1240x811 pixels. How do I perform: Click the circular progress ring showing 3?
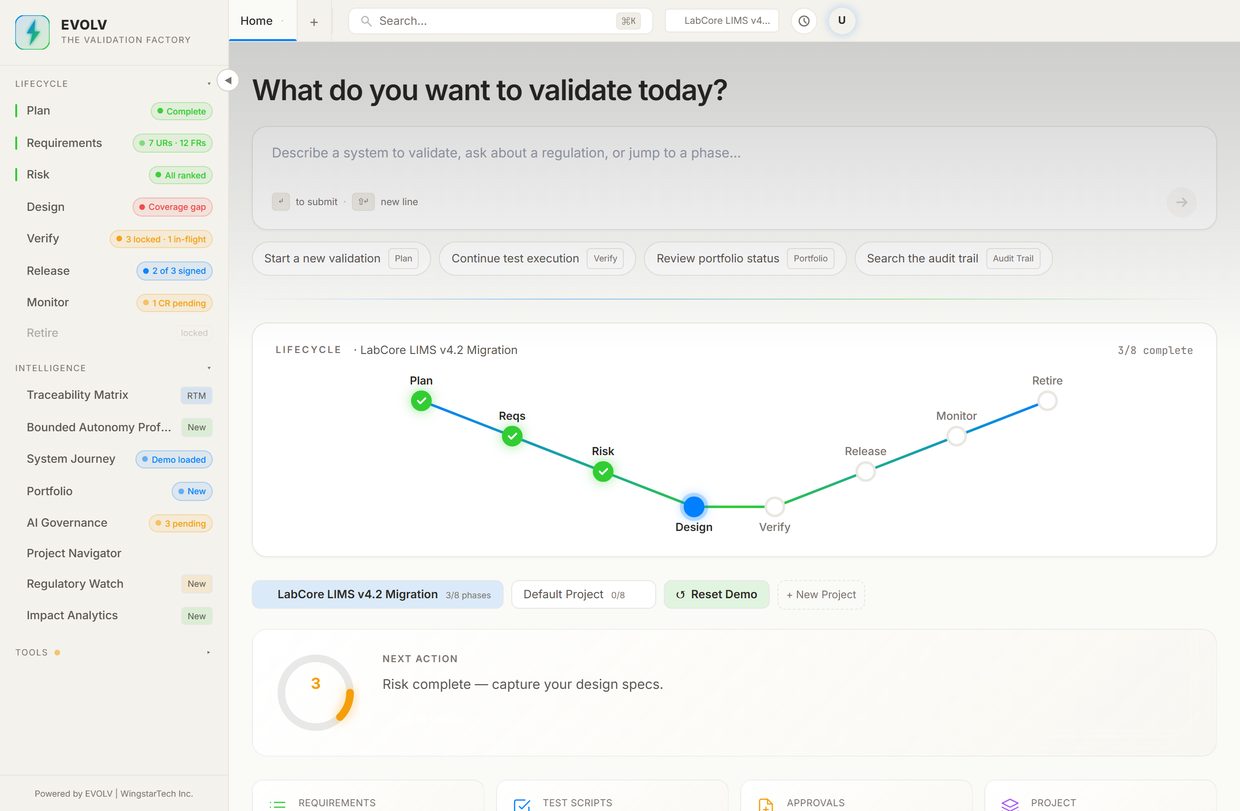coord(316,692)
